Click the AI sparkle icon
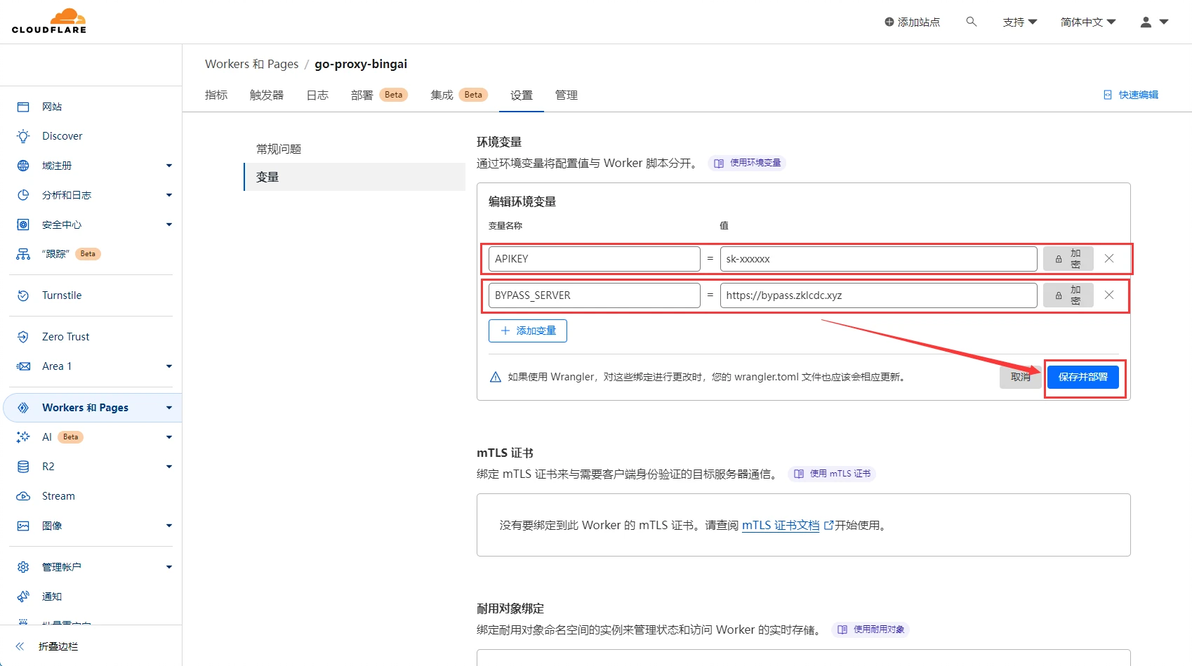This screenshot has height=666, width=1192. coord(24,437)
